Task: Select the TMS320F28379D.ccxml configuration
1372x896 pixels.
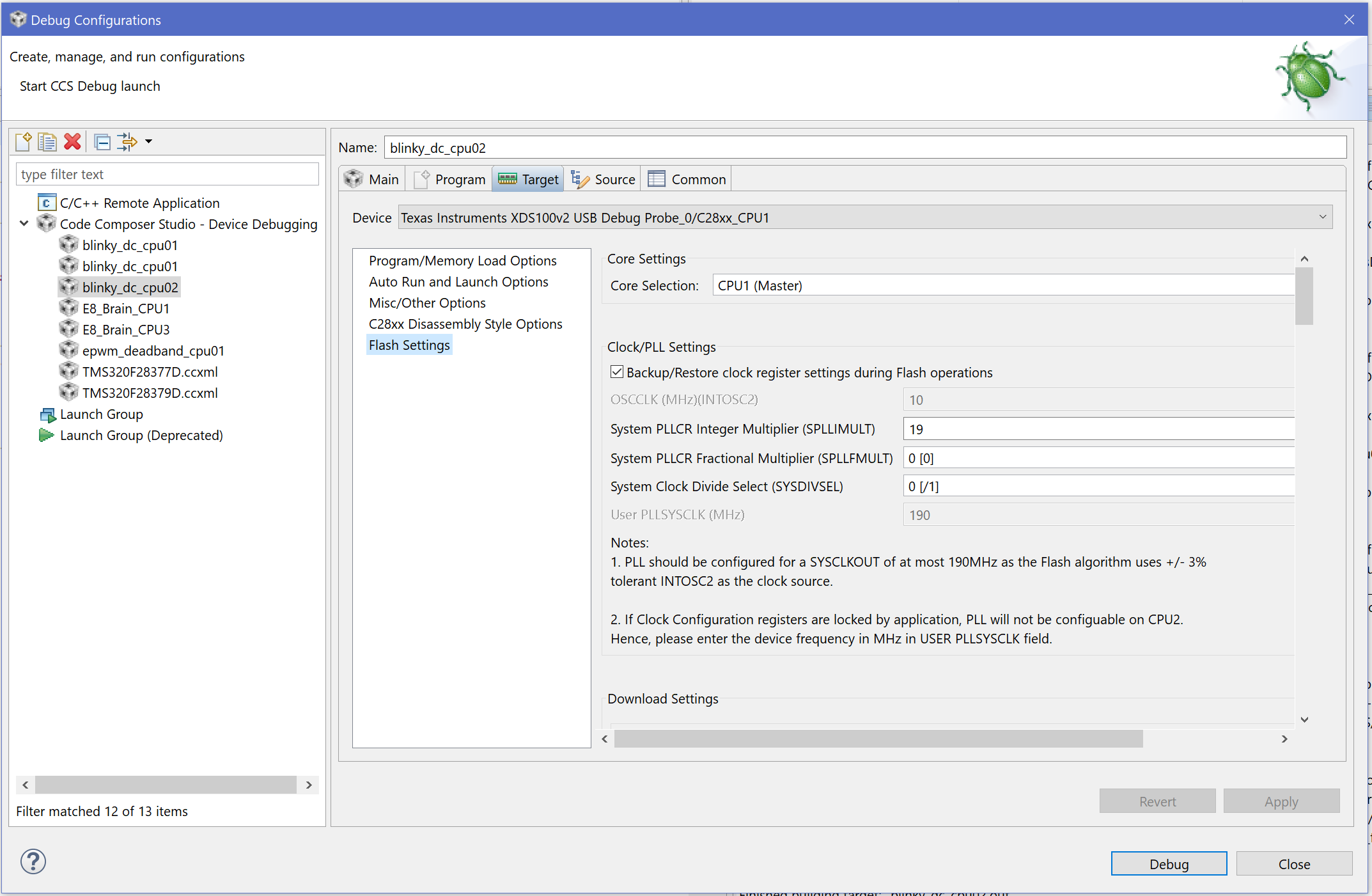Action: click(x=150, y=393)
